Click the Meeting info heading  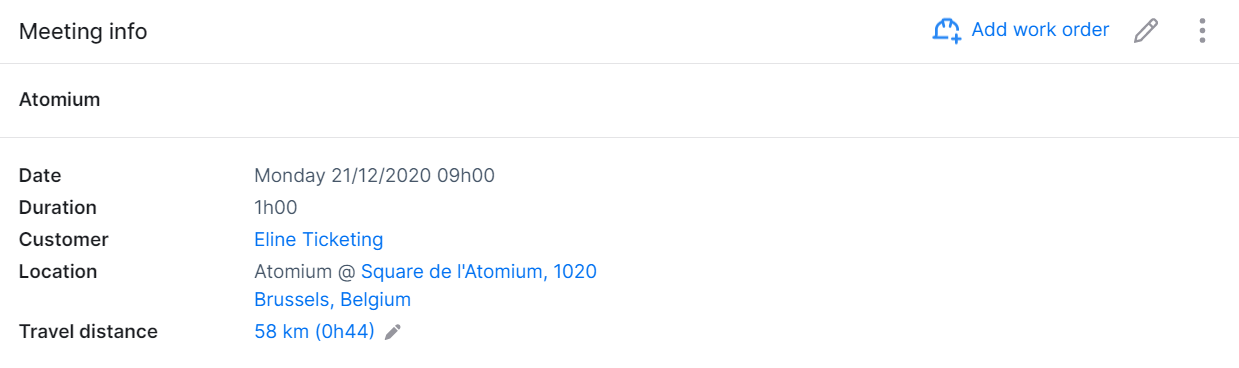83,32
